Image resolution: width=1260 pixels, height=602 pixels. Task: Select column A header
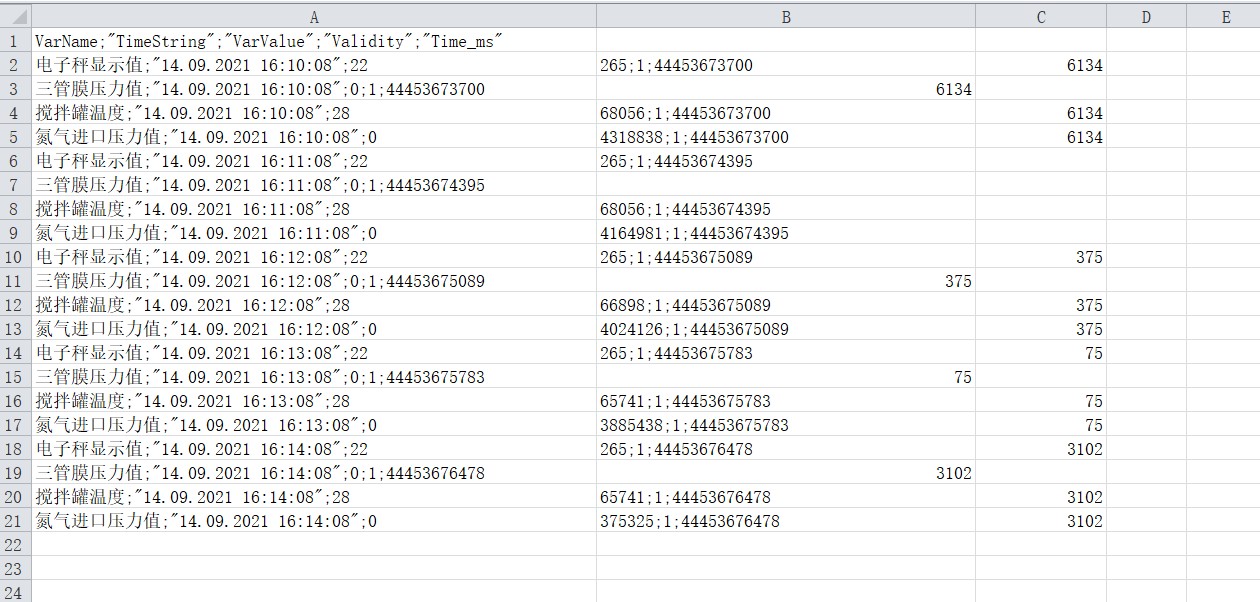coord(314,17)
